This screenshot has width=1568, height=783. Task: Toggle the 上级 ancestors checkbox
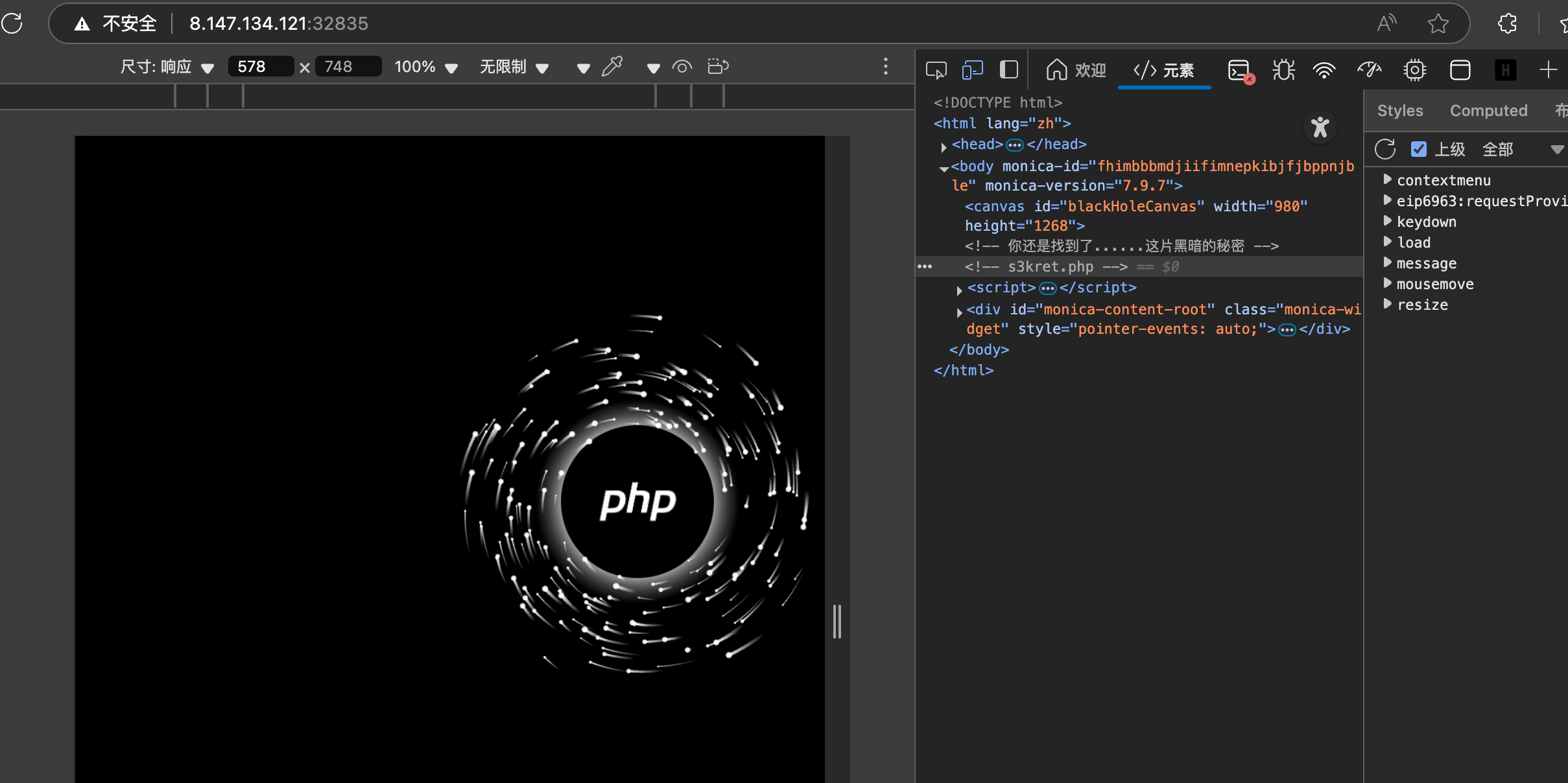coord(1418,149)
